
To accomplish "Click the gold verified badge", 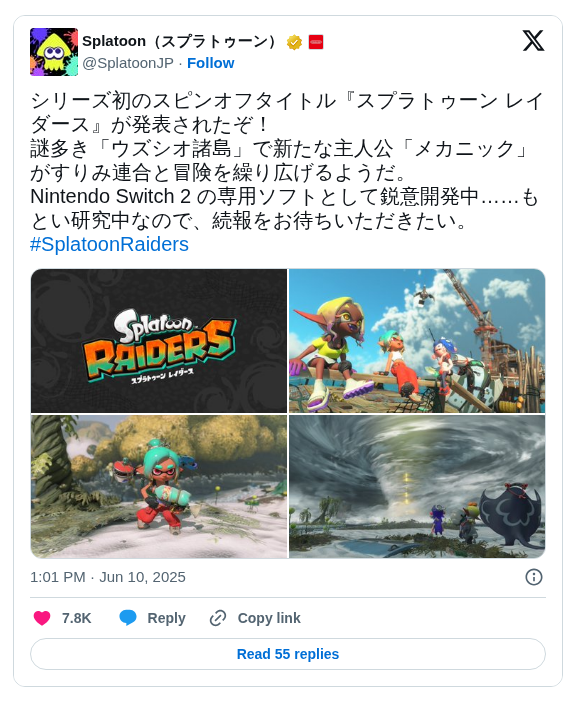I will click(294, 42).
